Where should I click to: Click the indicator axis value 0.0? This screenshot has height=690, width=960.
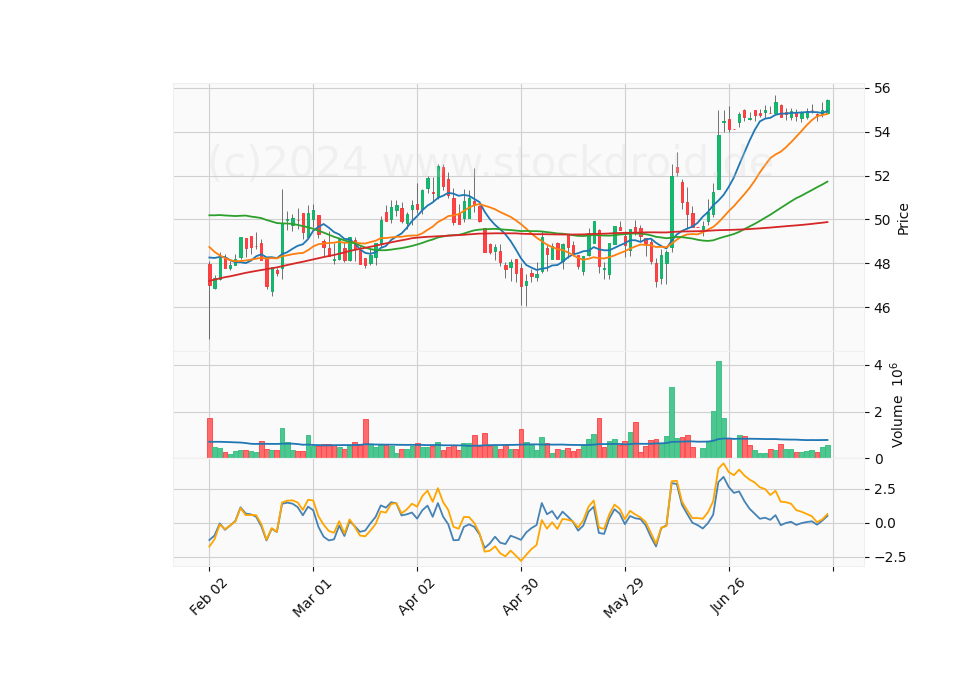[885, 523]
